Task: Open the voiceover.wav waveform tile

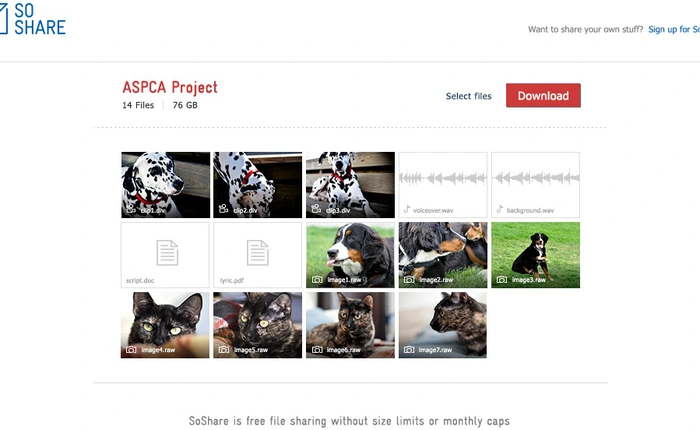Action: point(443,185)
